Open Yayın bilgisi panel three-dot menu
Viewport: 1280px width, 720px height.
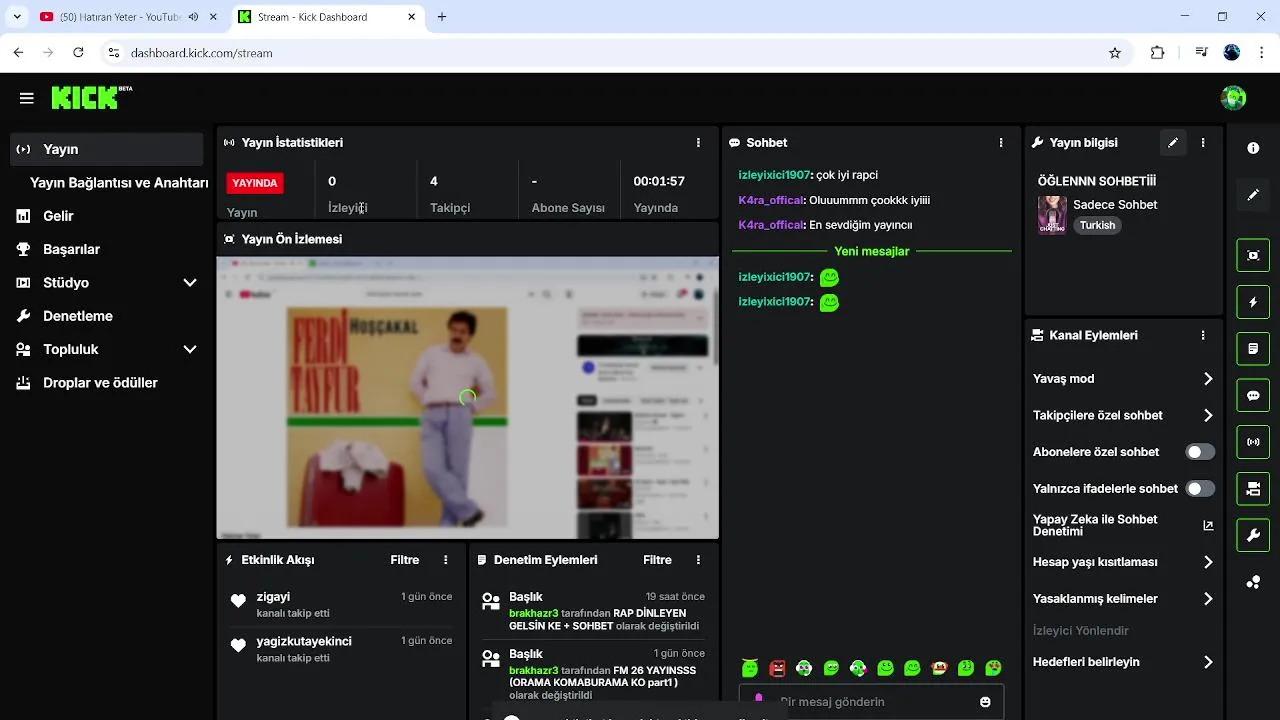click(x=1203, y=143)
